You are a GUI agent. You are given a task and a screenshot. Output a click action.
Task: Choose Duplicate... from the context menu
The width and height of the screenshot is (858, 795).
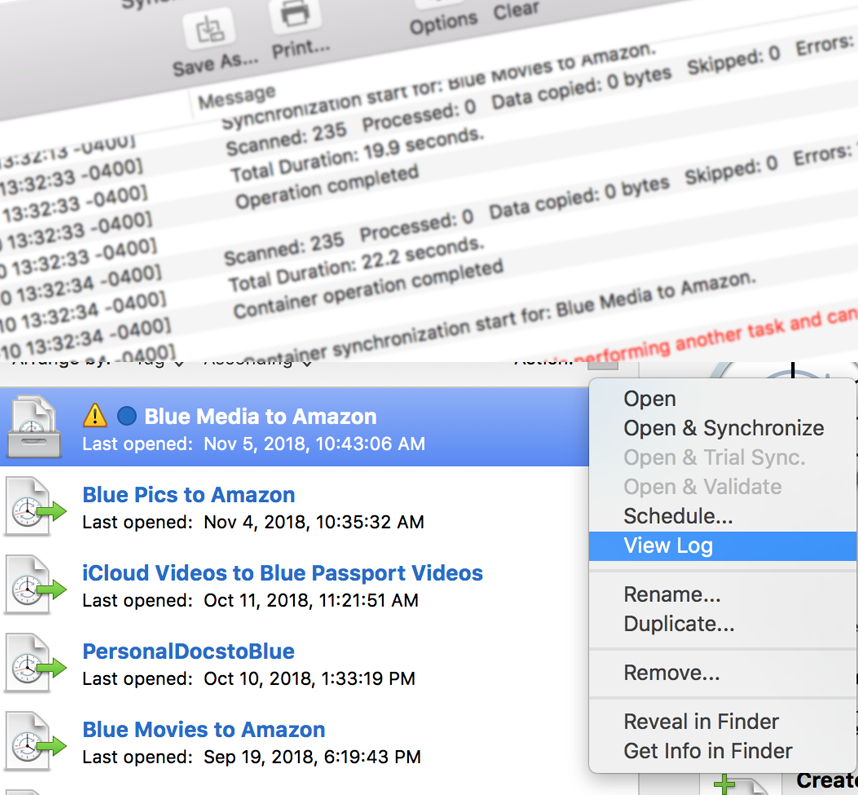click(x=722, y=624)
